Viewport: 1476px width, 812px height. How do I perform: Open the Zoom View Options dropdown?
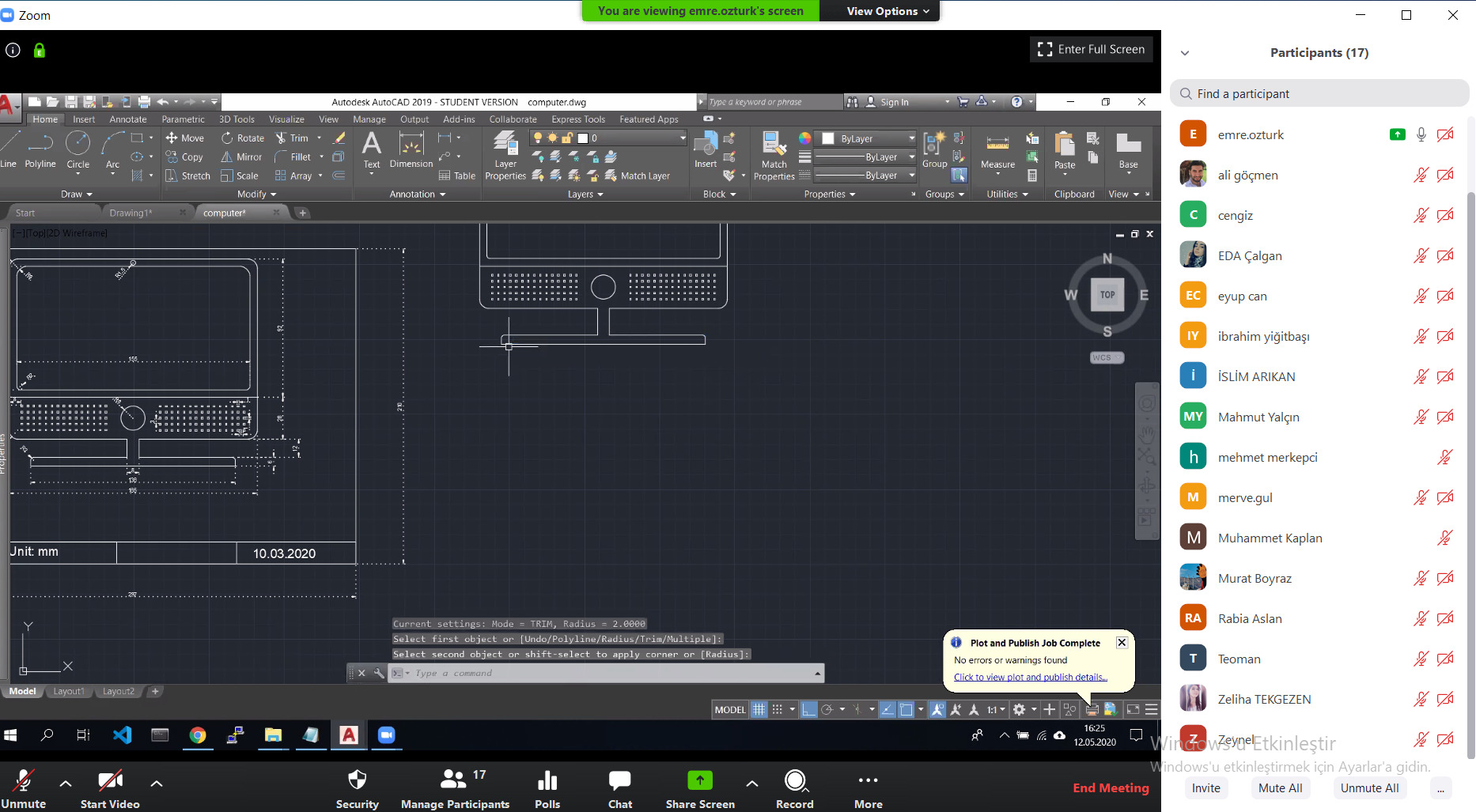[x=887, y=11]
